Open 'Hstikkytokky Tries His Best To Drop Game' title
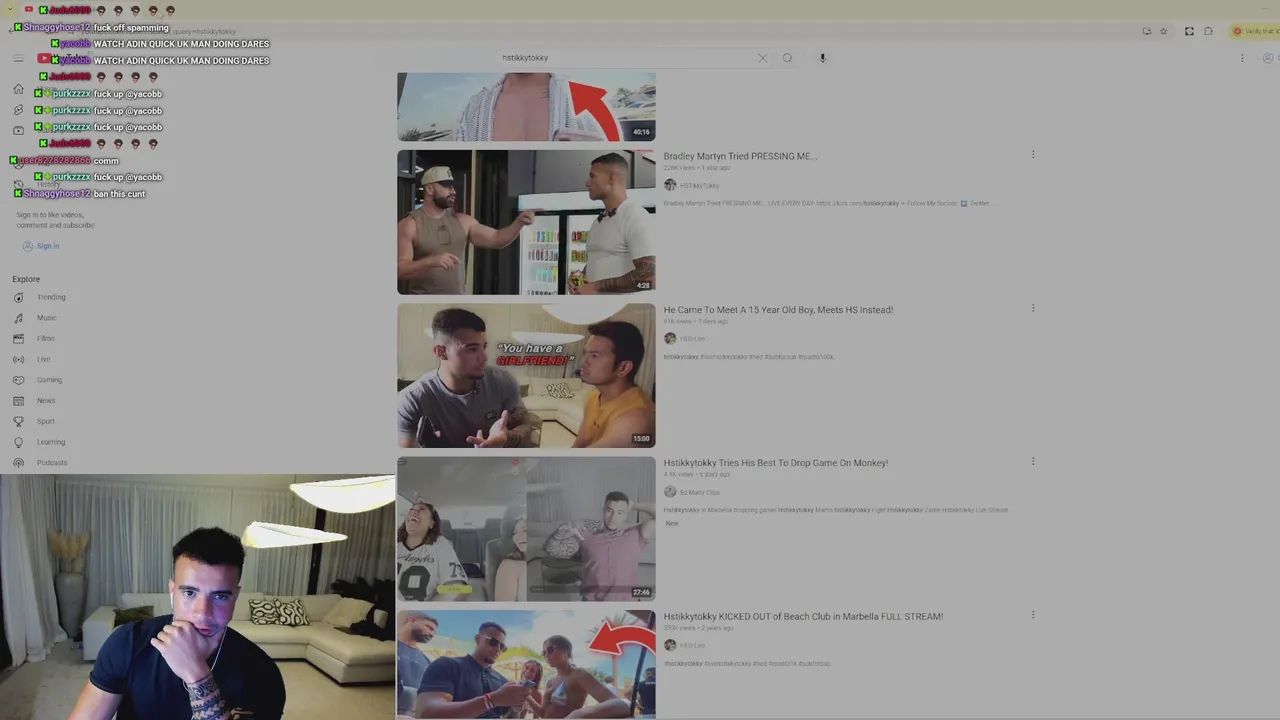This screenshot has height=720, width=1280. [776, 463]
